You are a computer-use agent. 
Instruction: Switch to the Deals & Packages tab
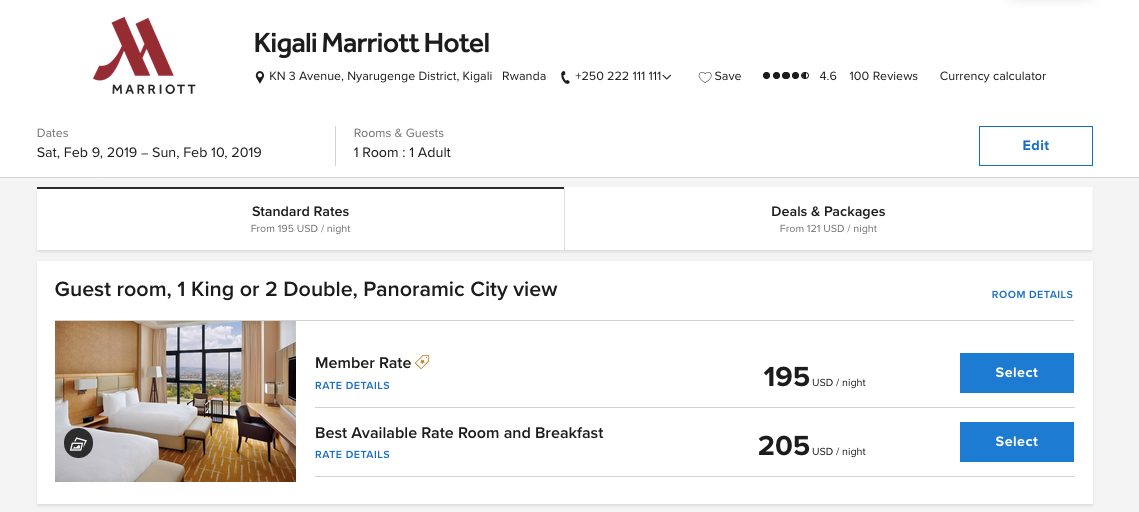pyautogui.click(x=828, y=219)
